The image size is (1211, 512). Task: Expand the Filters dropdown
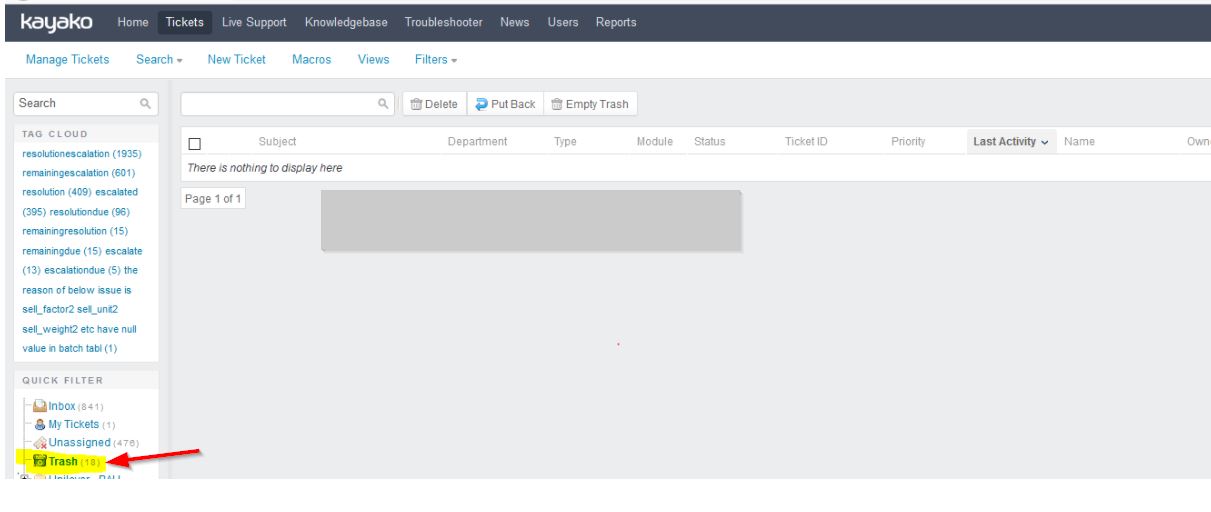pos(436,59)
